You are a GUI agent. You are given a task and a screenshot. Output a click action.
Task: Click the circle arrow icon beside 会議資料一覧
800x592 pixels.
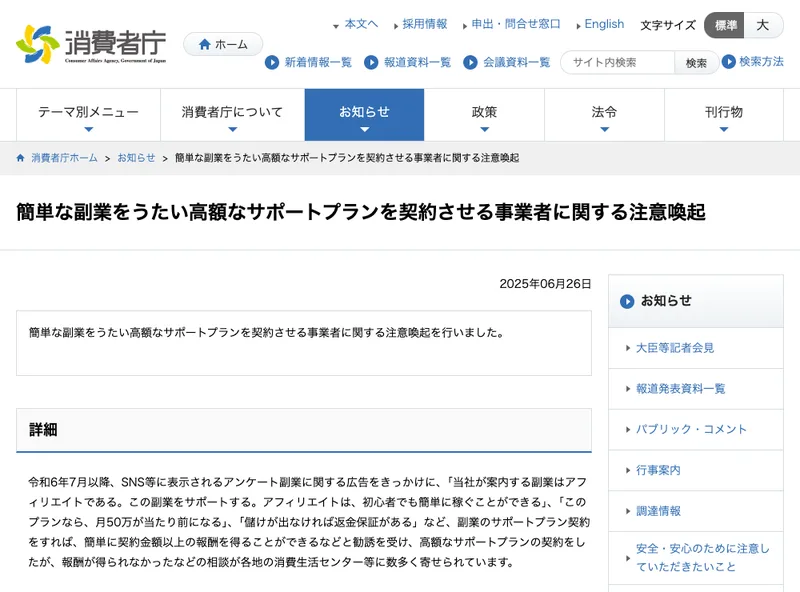470,62
